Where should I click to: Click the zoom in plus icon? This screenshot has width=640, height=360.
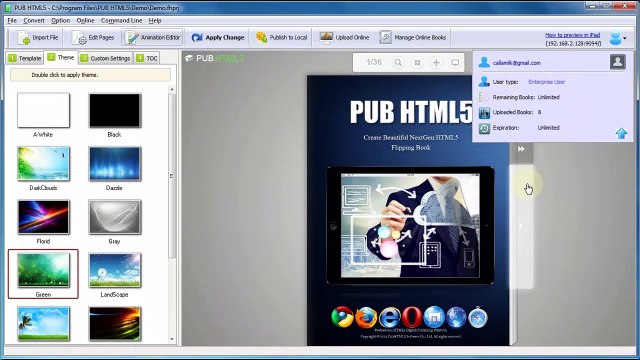[436, 62]
